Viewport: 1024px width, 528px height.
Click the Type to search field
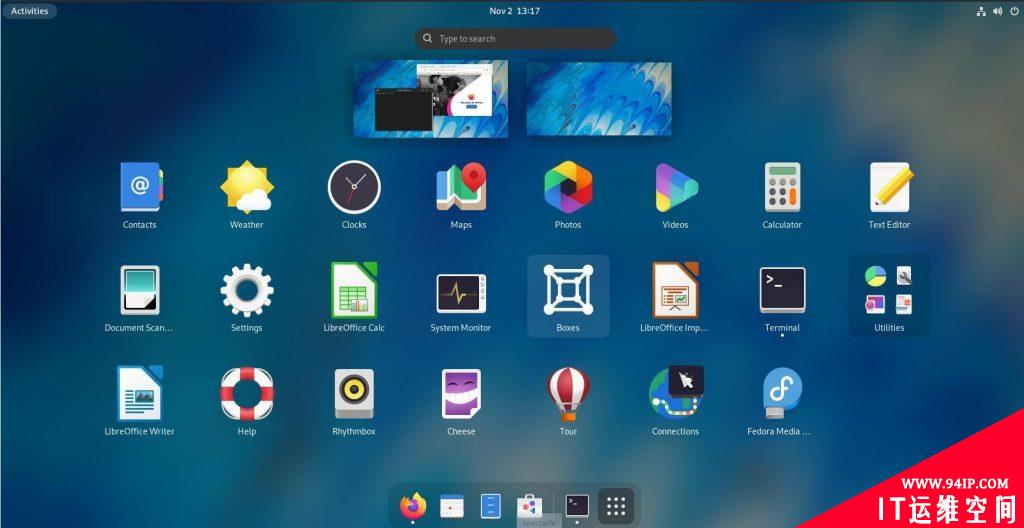tap(515, 39)
